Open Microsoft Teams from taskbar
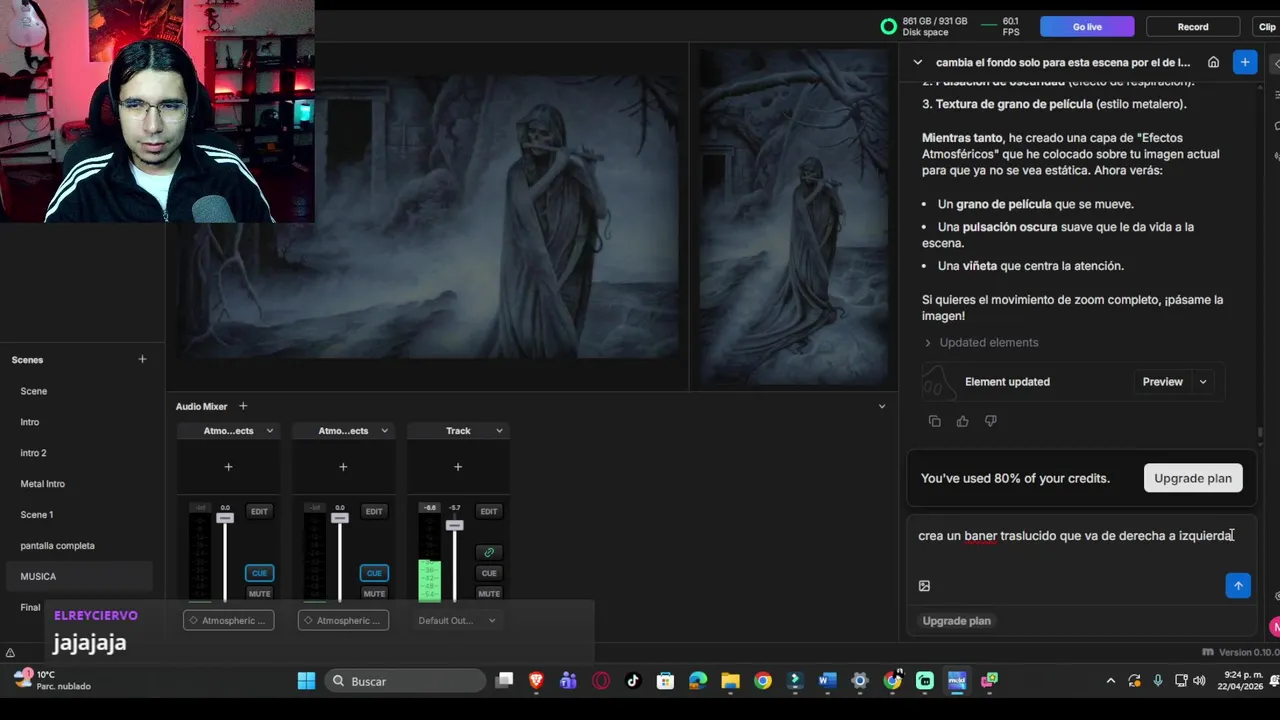Screen dimensions: 1280x720 [x=568, y=681]
